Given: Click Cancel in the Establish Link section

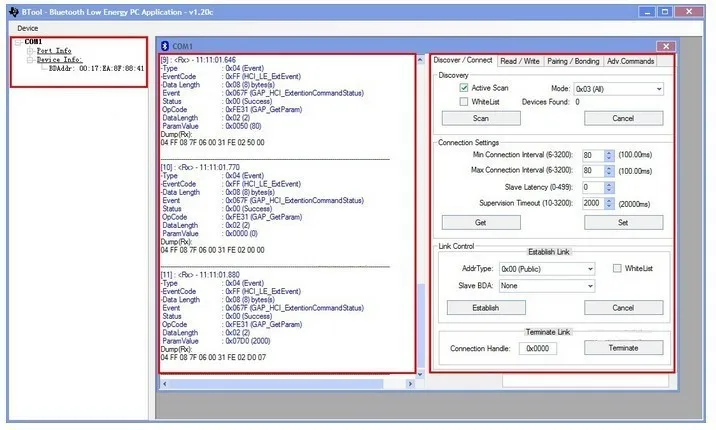Looking at the screenshot, I should pos(623,308).
